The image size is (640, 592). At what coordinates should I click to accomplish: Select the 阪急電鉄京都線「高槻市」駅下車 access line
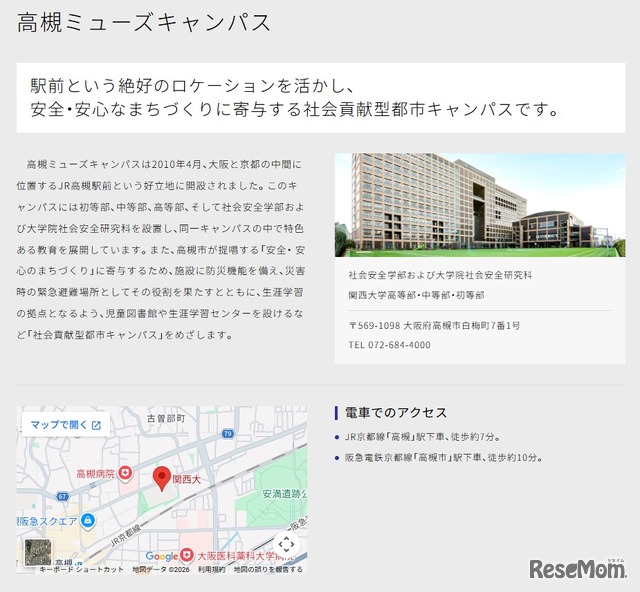point(444,458)
